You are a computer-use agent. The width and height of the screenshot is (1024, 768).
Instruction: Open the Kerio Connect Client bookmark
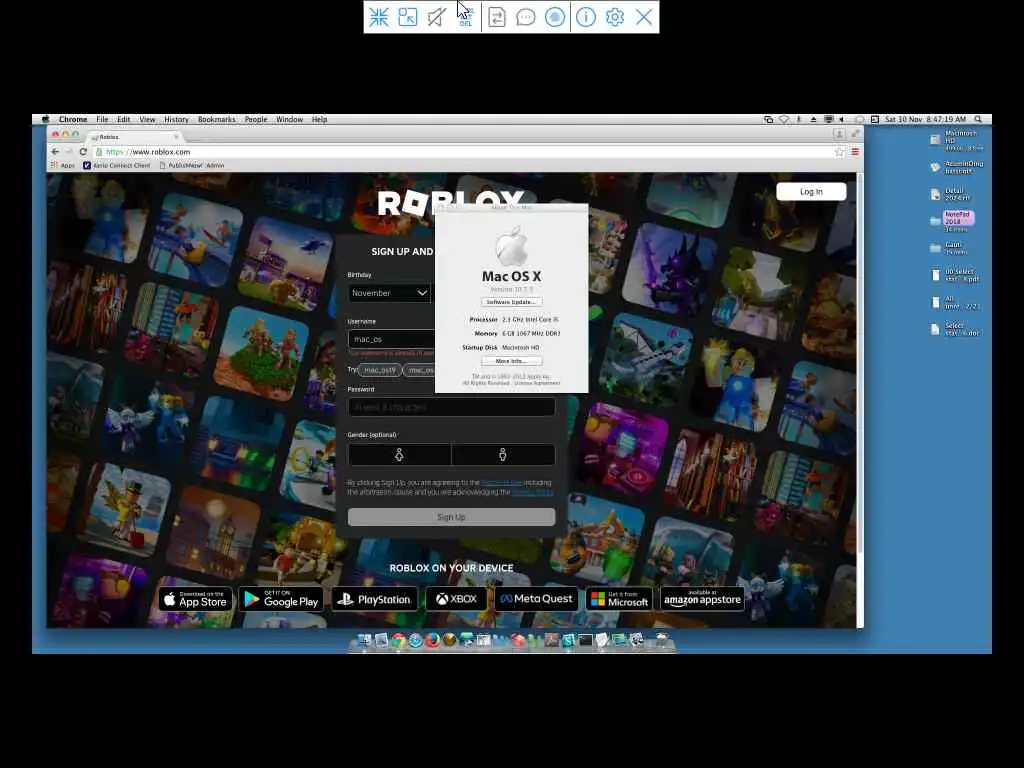click(117, 165)
